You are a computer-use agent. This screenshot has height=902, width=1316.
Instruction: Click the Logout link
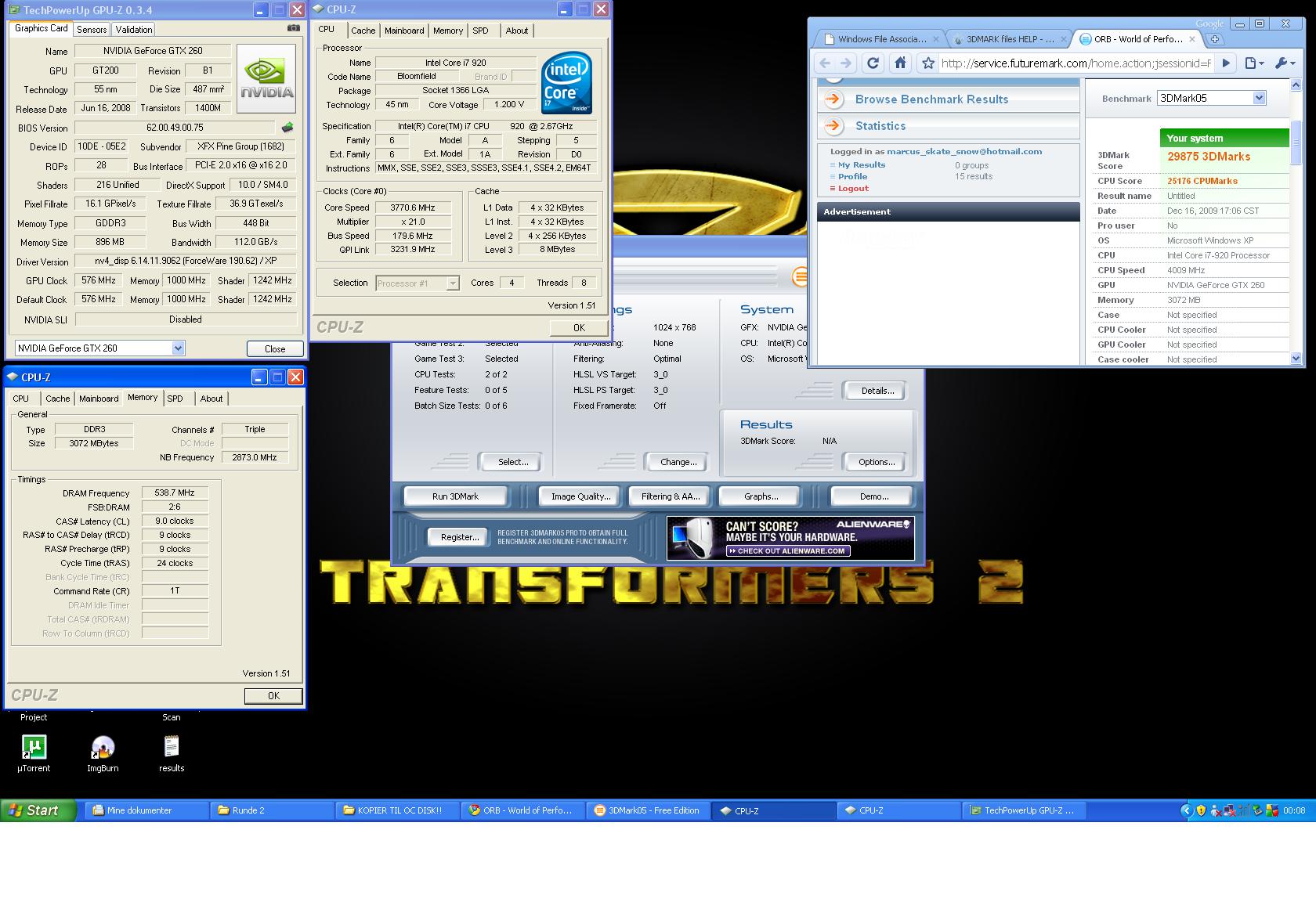coord(853,189)
